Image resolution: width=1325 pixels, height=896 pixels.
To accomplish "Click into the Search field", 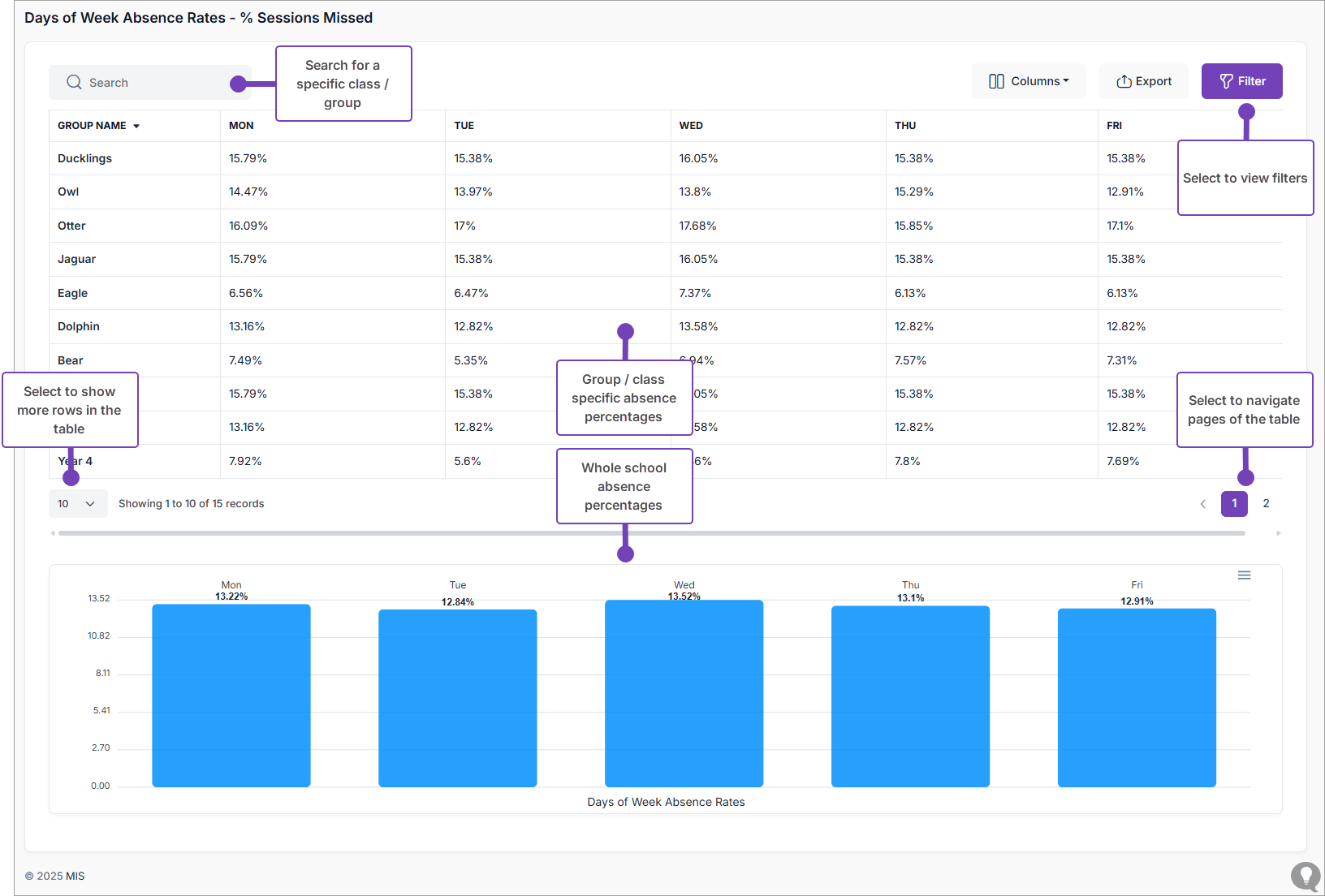I will [154, 83].
